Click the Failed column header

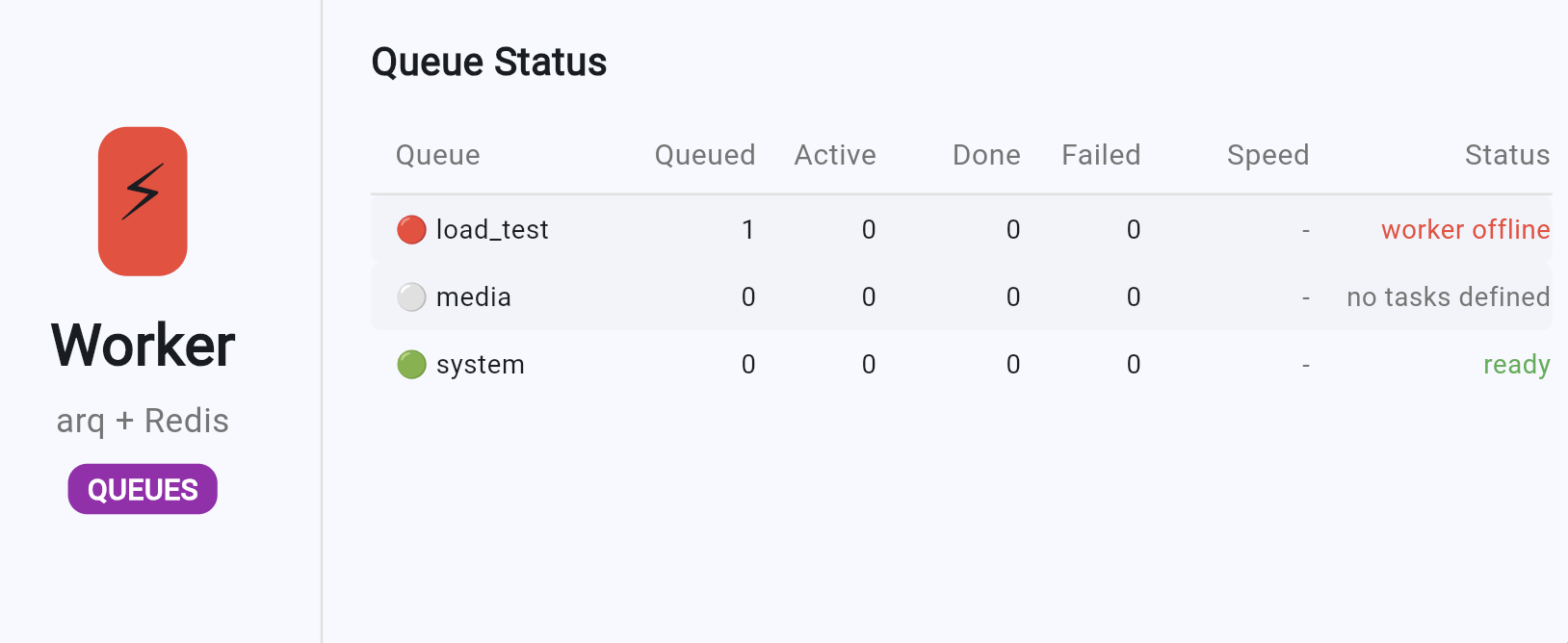(x=1101, y=155)
